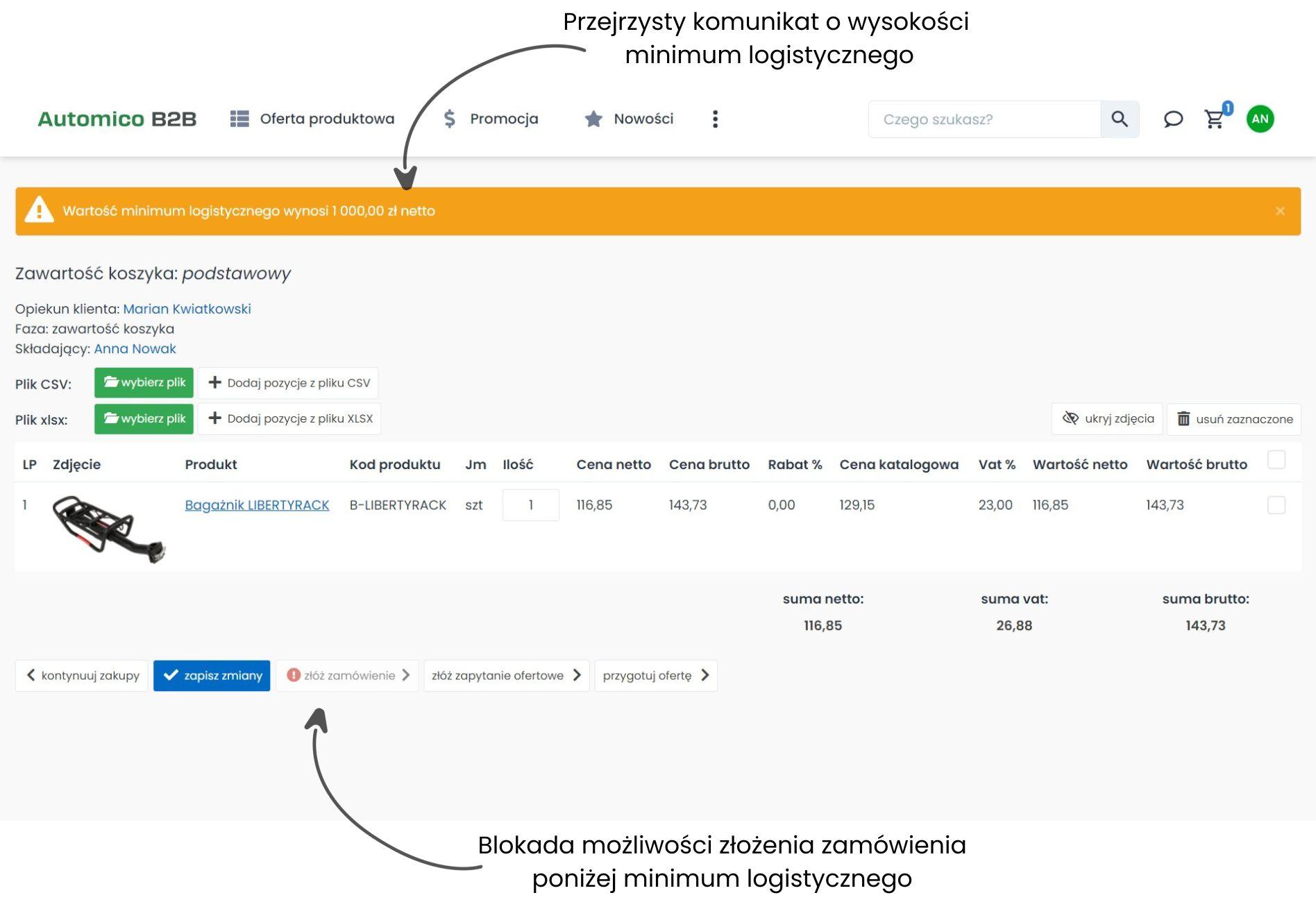Click the warning triangle icon in alert
This screenshot has height=902, width=1316.
[x=39, y=210]
